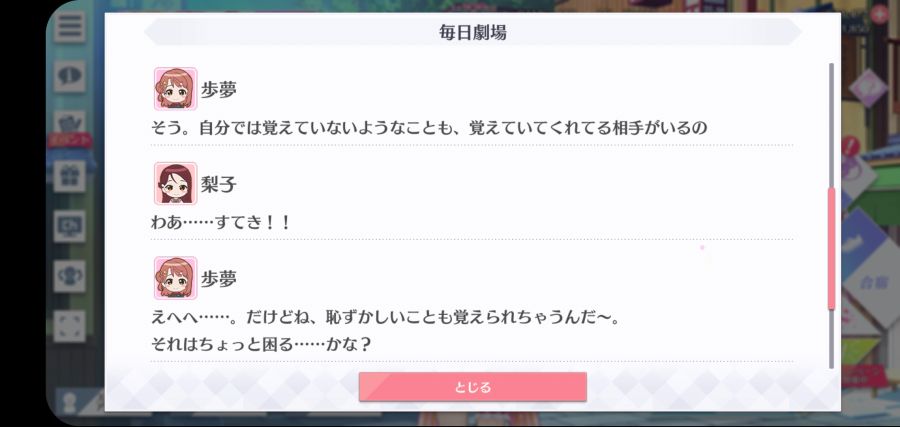Click the 毎日劇場 title header
900x427 pixels.
[x=473, y=32]
